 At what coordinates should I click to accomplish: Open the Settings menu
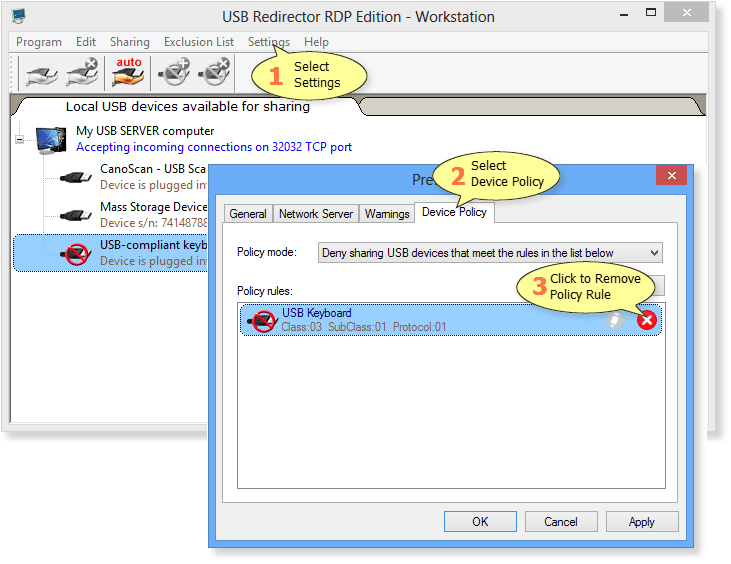click(x=269, y=42)
